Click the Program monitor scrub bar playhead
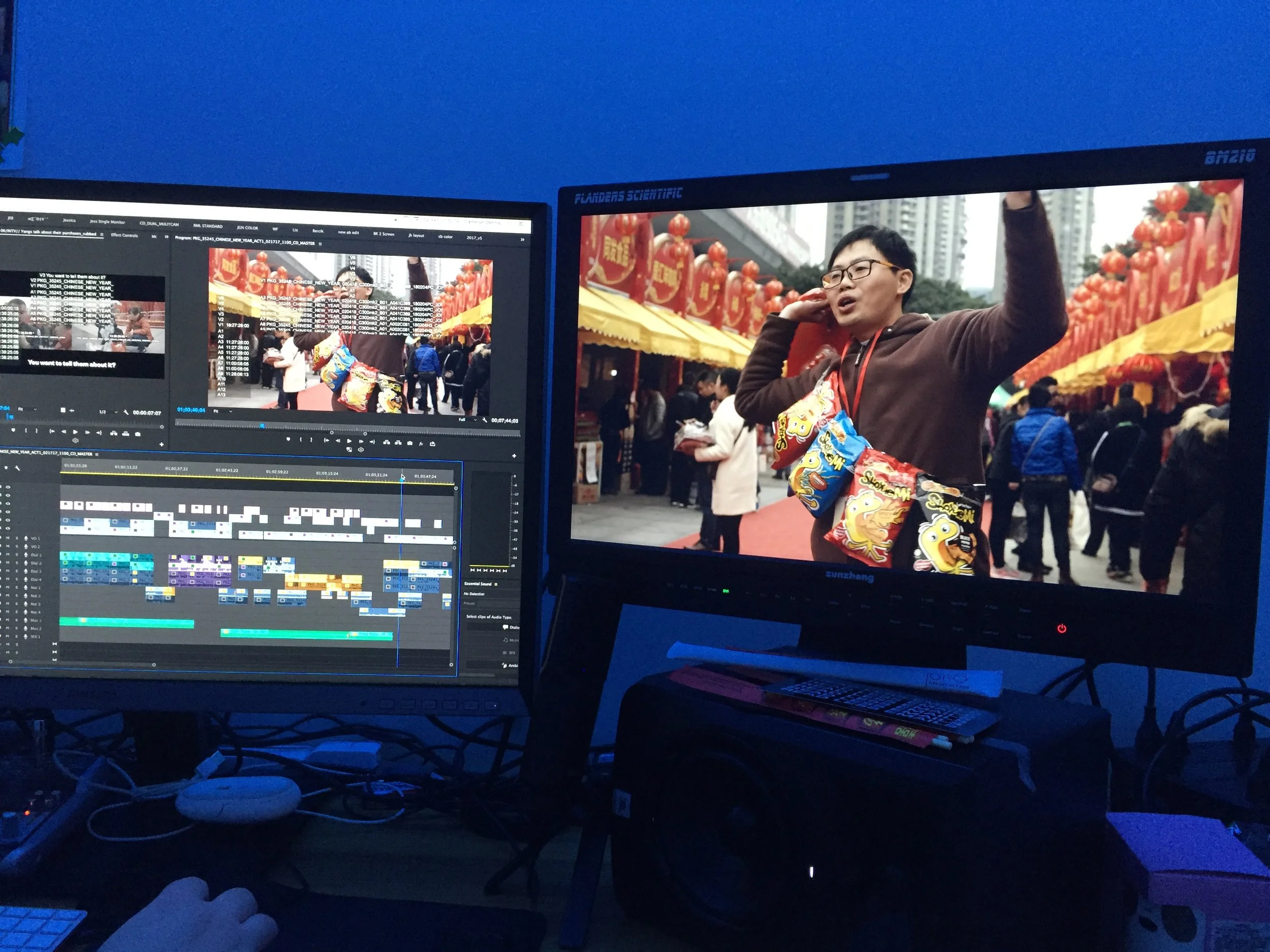Viewport: 1270px width, 952px height. coord(262,426)
